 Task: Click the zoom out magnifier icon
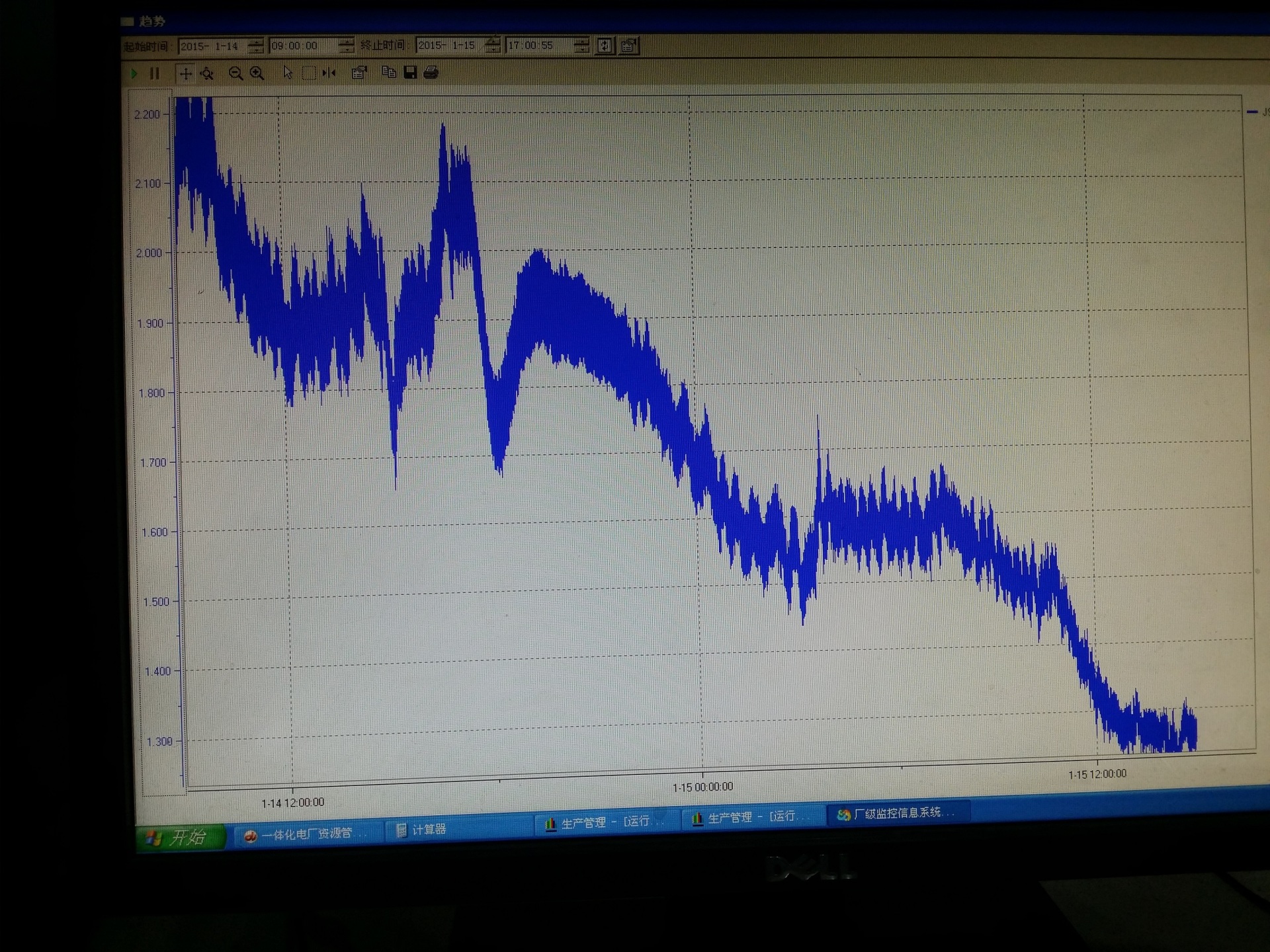(235, 73)
